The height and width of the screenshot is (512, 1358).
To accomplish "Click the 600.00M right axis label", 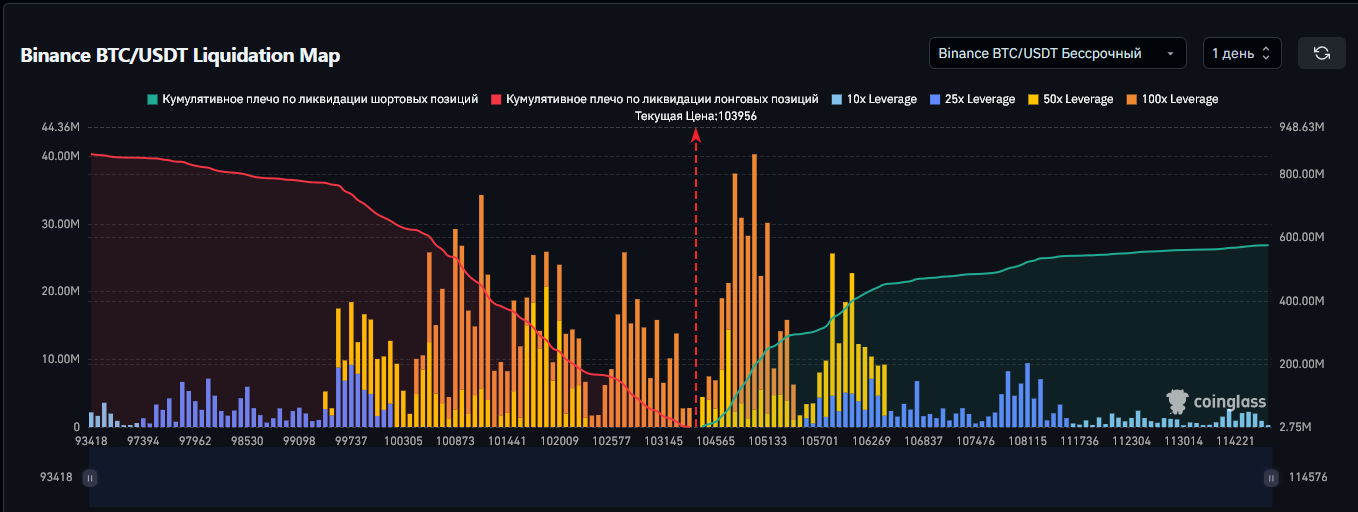I will pyautogui.click(x=1301, y=237).
